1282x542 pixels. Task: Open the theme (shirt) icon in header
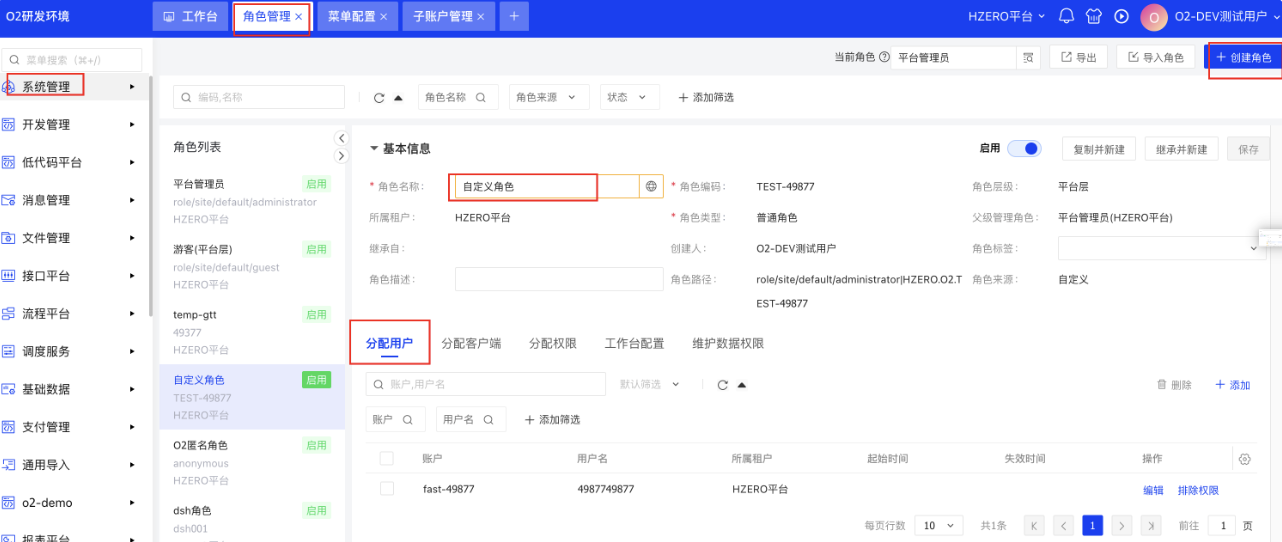pos(1094,16)
